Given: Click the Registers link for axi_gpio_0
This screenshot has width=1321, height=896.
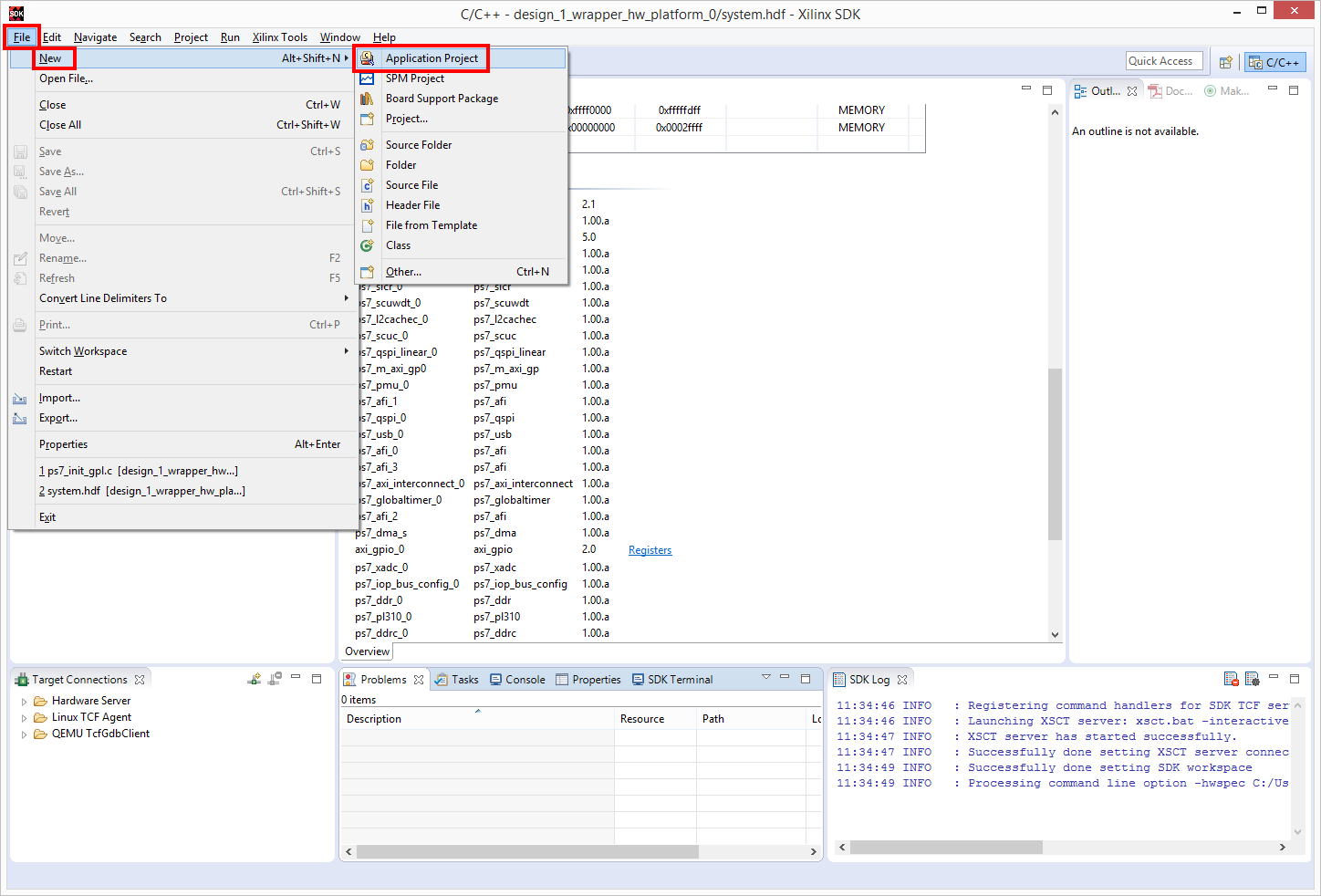Looking at the screenshot, I should (650, 550).
